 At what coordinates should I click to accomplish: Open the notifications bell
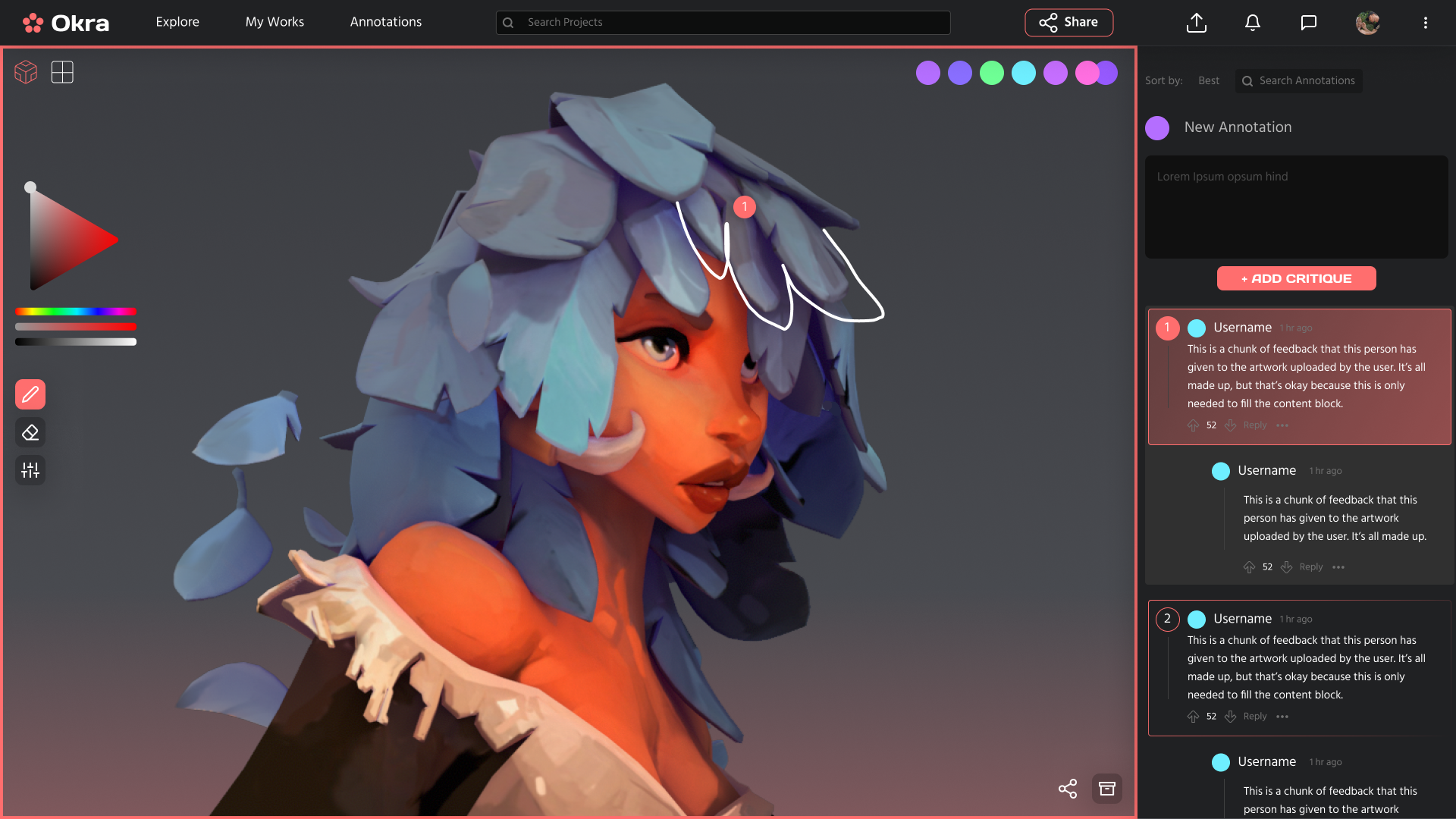coord(1253,23)
